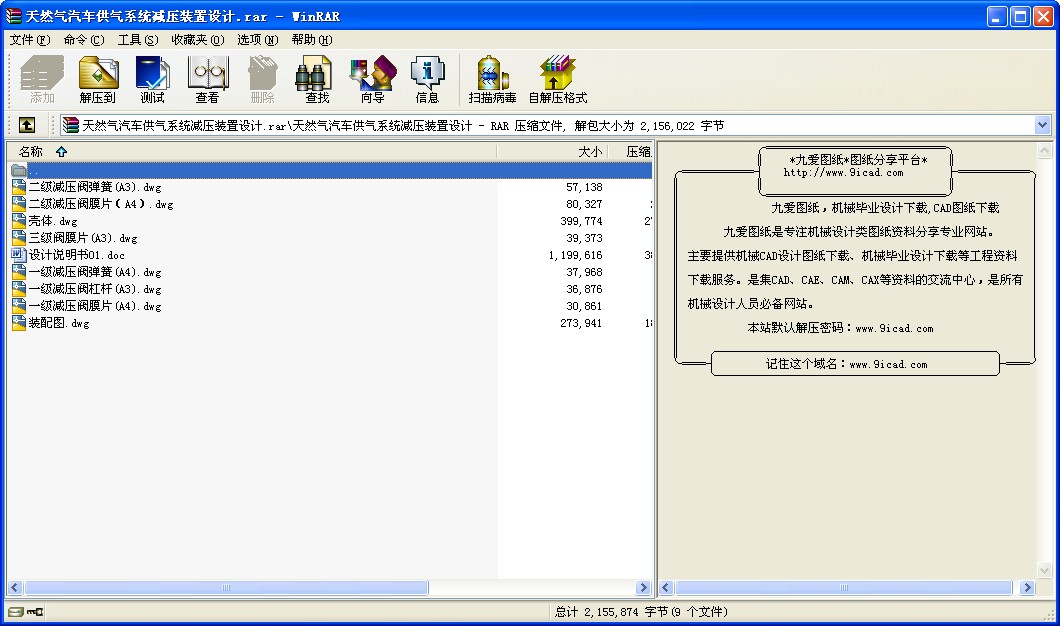
Task: Select the 设计说明书01.doc file
Action: 76,255
